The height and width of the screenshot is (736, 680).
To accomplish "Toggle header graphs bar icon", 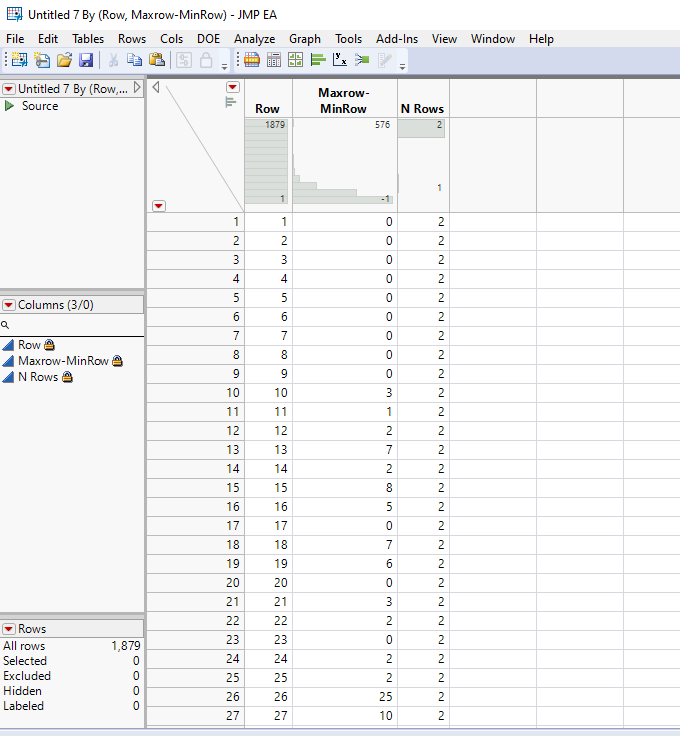I will 230,102.
